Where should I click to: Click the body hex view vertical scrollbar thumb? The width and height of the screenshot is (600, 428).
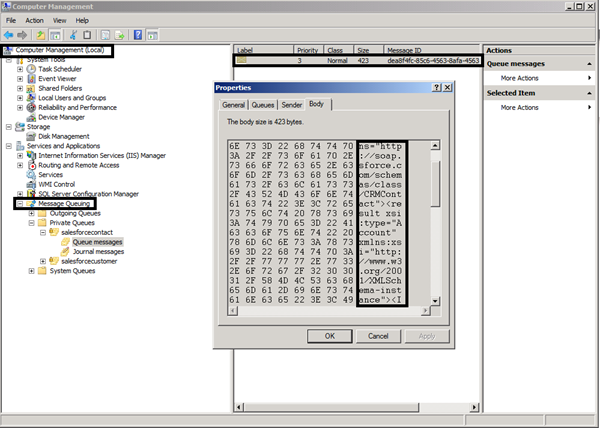coord(435,183)
